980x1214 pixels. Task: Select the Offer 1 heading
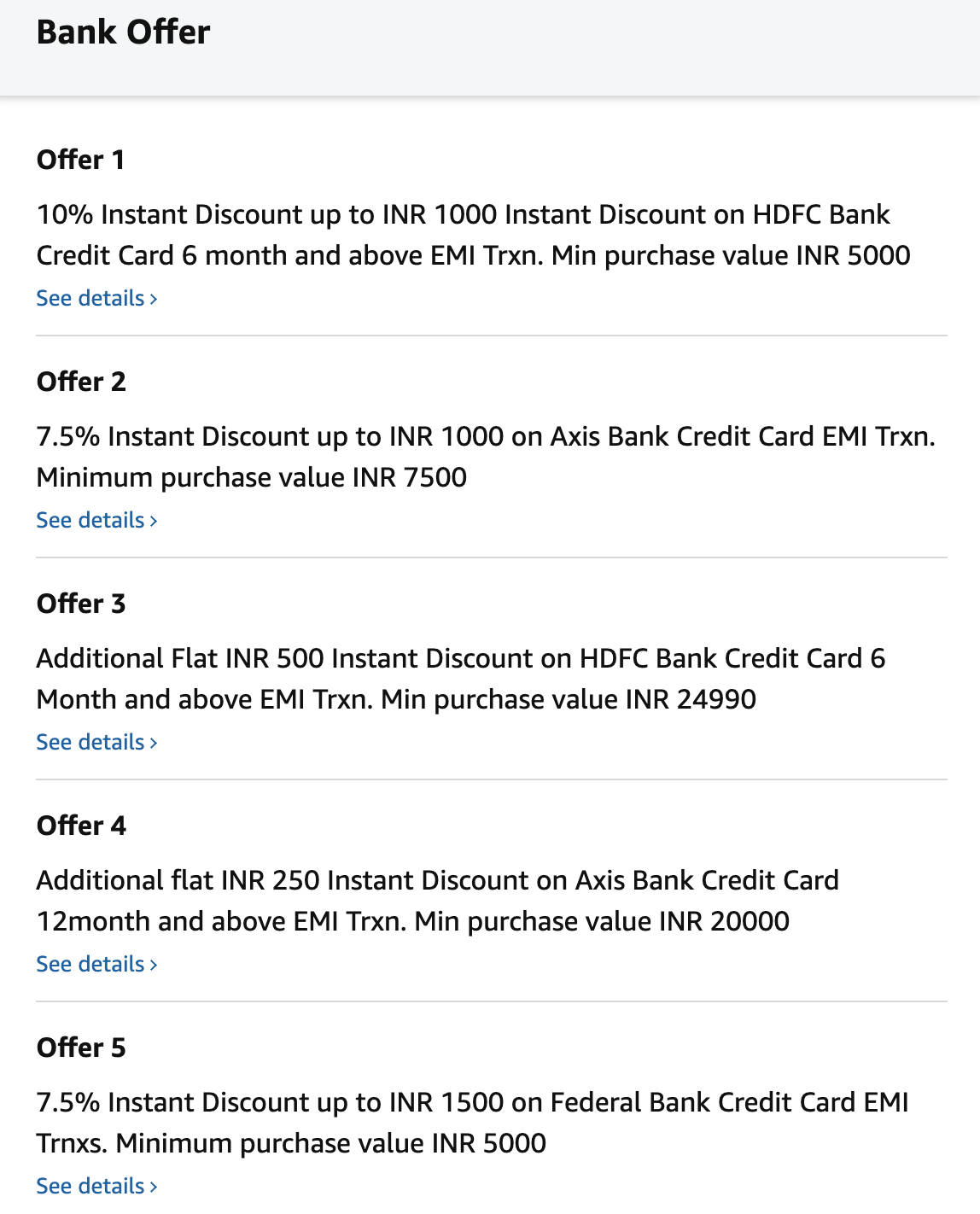pos(81,160)
